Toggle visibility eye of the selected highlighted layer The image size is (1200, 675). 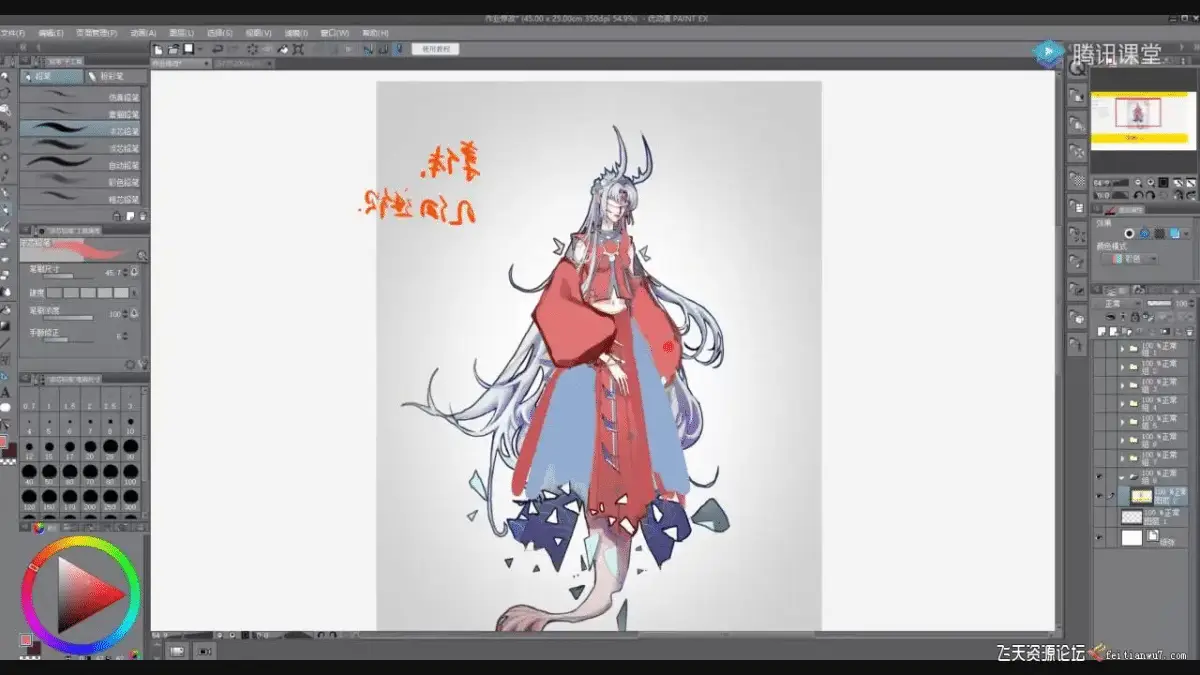(1099, 495)
